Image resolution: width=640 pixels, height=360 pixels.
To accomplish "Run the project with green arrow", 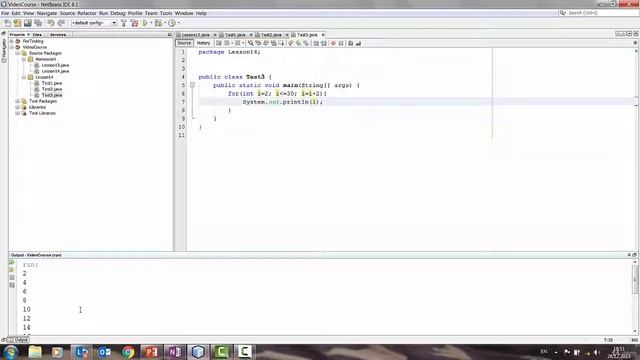I will pos(145,23).
